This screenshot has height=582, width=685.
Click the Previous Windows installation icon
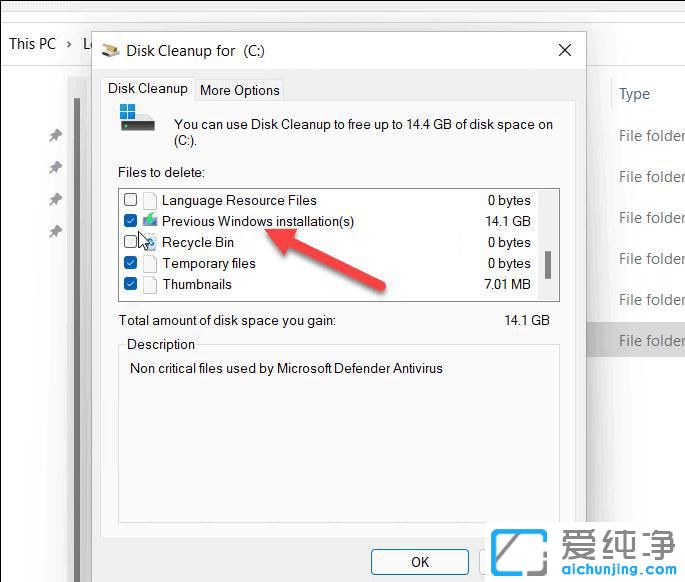coord(150,220)
